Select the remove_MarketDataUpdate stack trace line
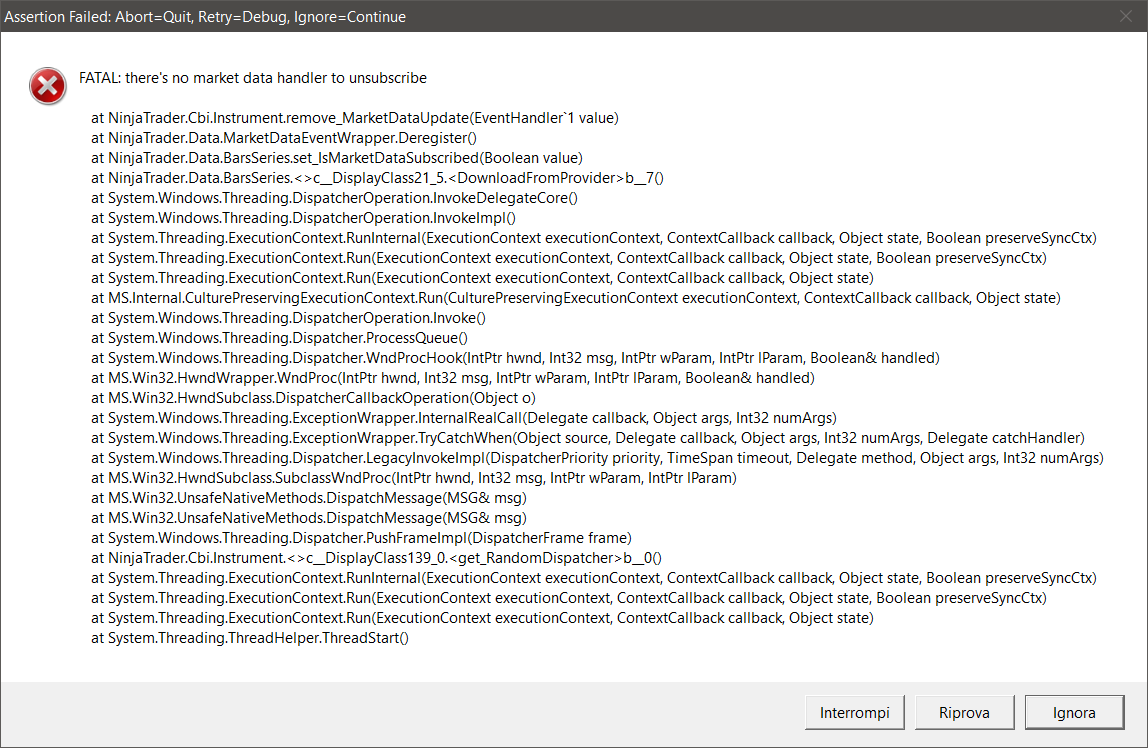Viewport: 1148px width, 748px height. (x=355, y=118)
